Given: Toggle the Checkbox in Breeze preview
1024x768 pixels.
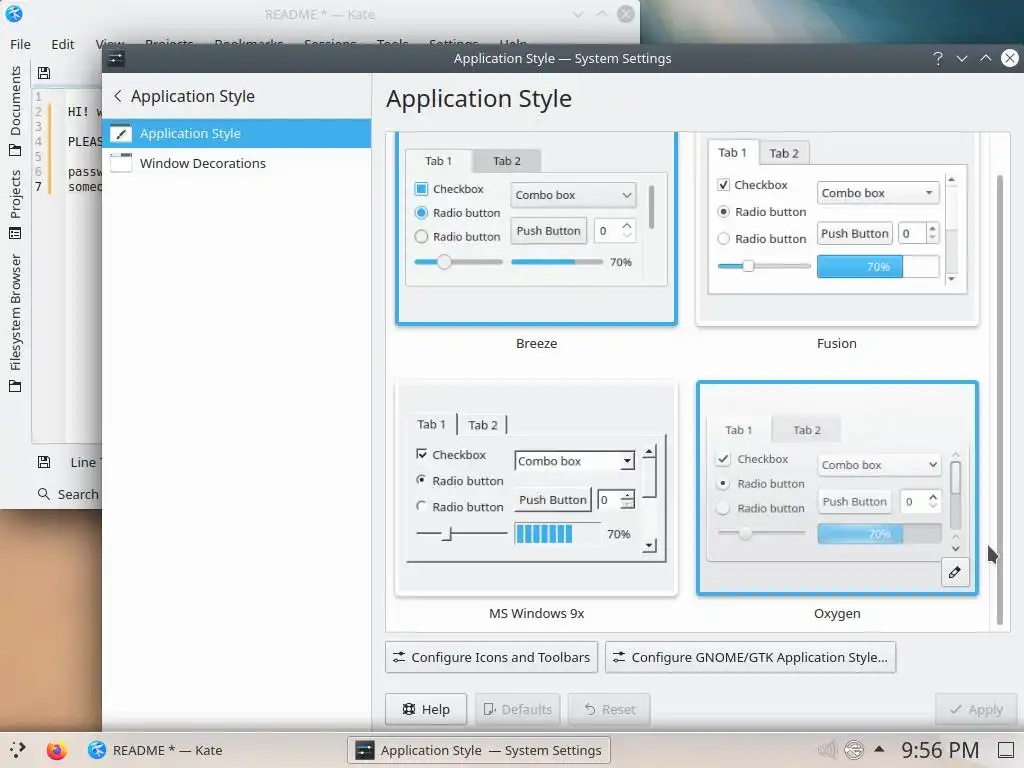Looking at the screenshot, I should 421,189.
